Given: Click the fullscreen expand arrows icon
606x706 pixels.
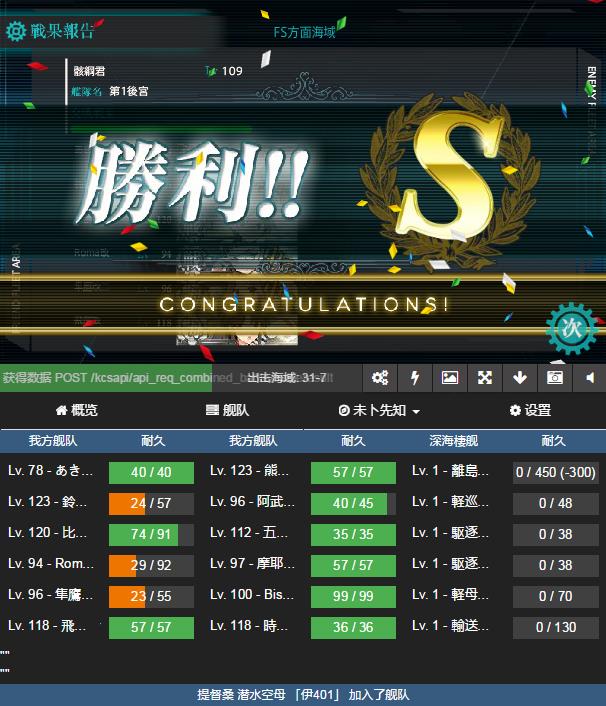Looking at the screenshot, I should tap(485, 377).
